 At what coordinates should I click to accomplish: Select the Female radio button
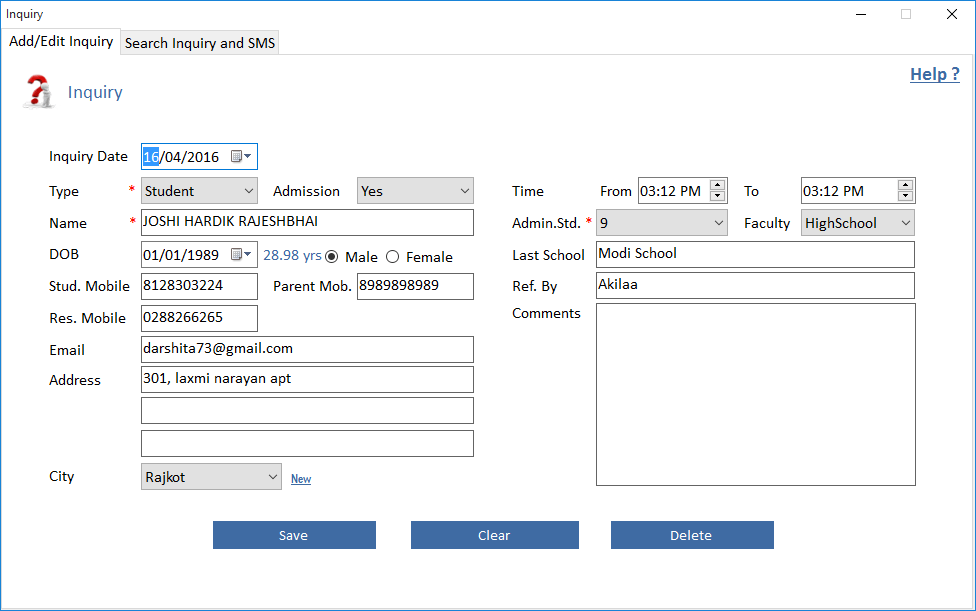(393, 257)
